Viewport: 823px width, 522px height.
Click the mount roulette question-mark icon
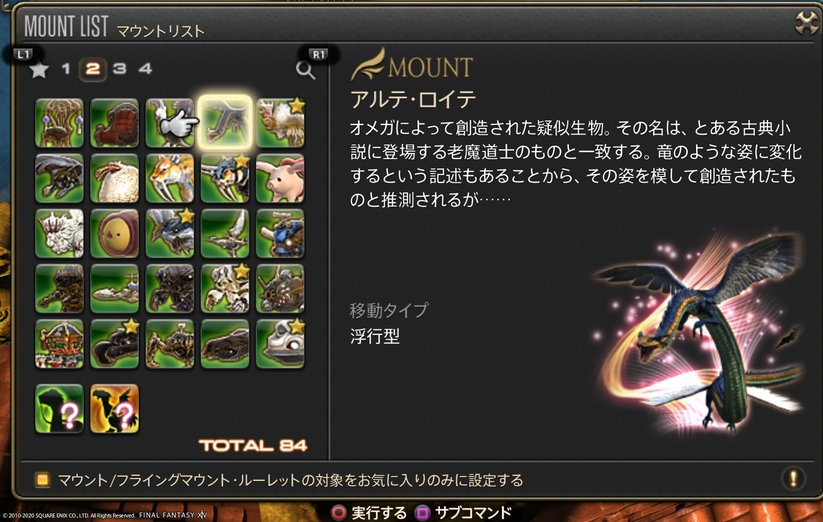click(x=59, y=409)
